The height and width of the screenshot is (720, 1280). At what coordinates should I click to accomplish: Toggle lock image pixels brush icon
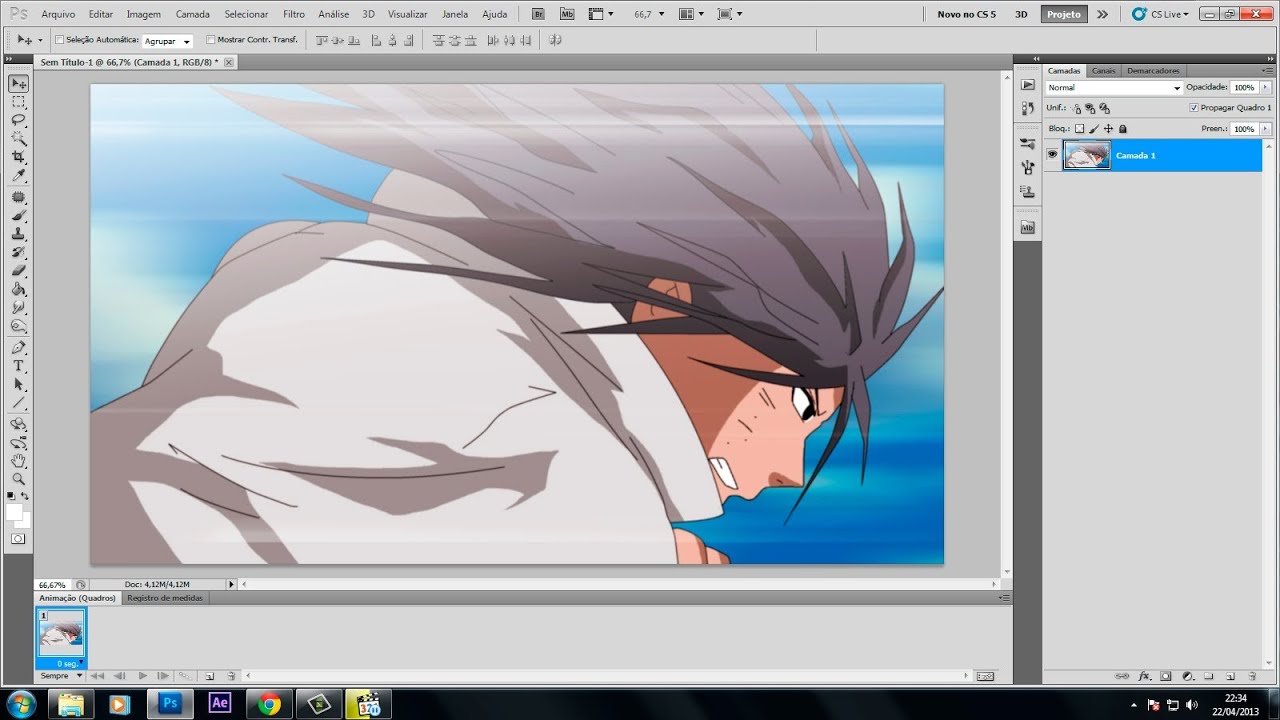(1094, 129)
